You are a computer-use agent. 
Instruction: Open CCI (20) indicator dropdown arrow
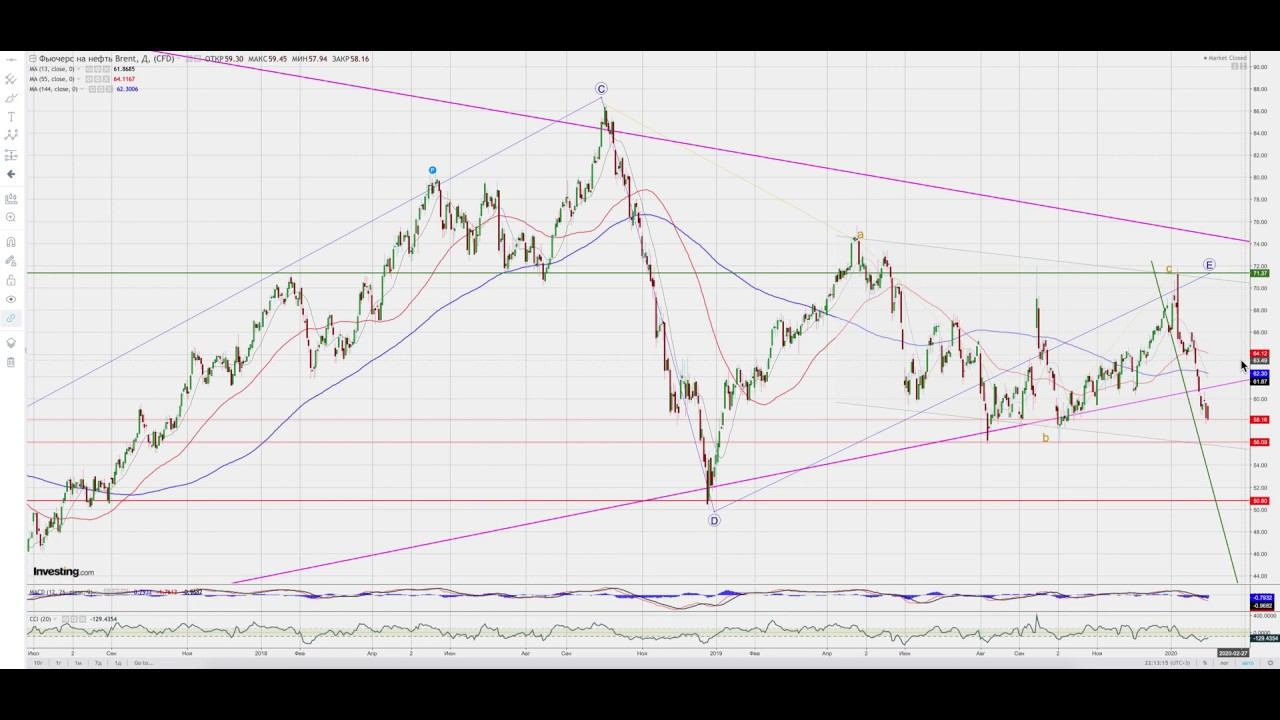tap(55, 619)
